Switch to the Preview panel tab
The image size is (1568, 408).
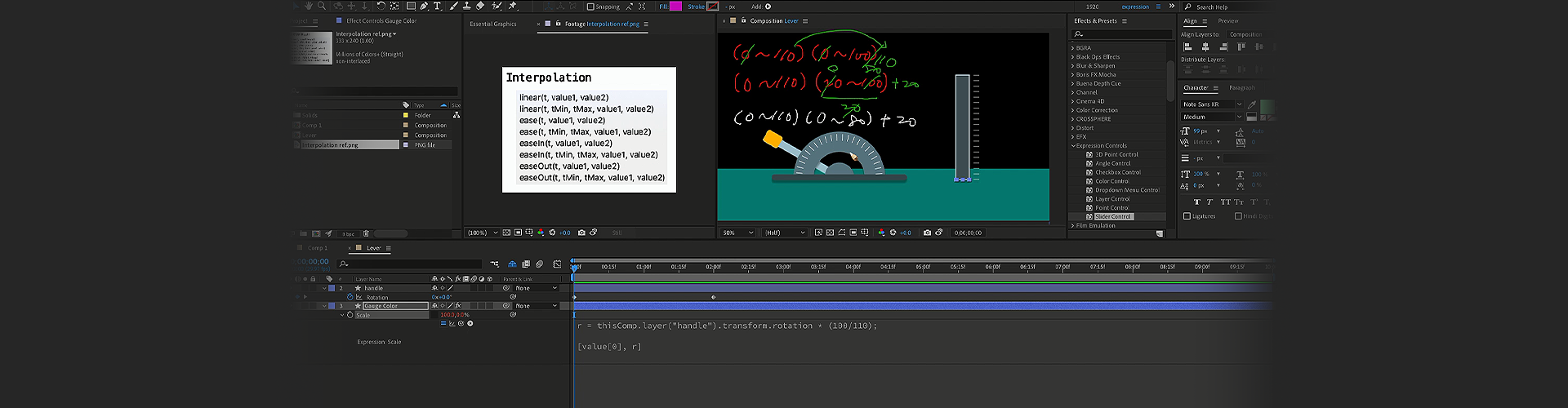coord(1228,20)
